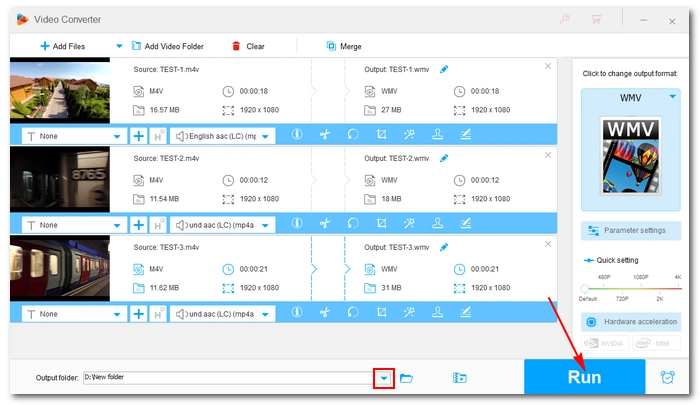700x405 pixels.
Task: Open watermark stamp tool for TEST-2
Action: [438, 223]
